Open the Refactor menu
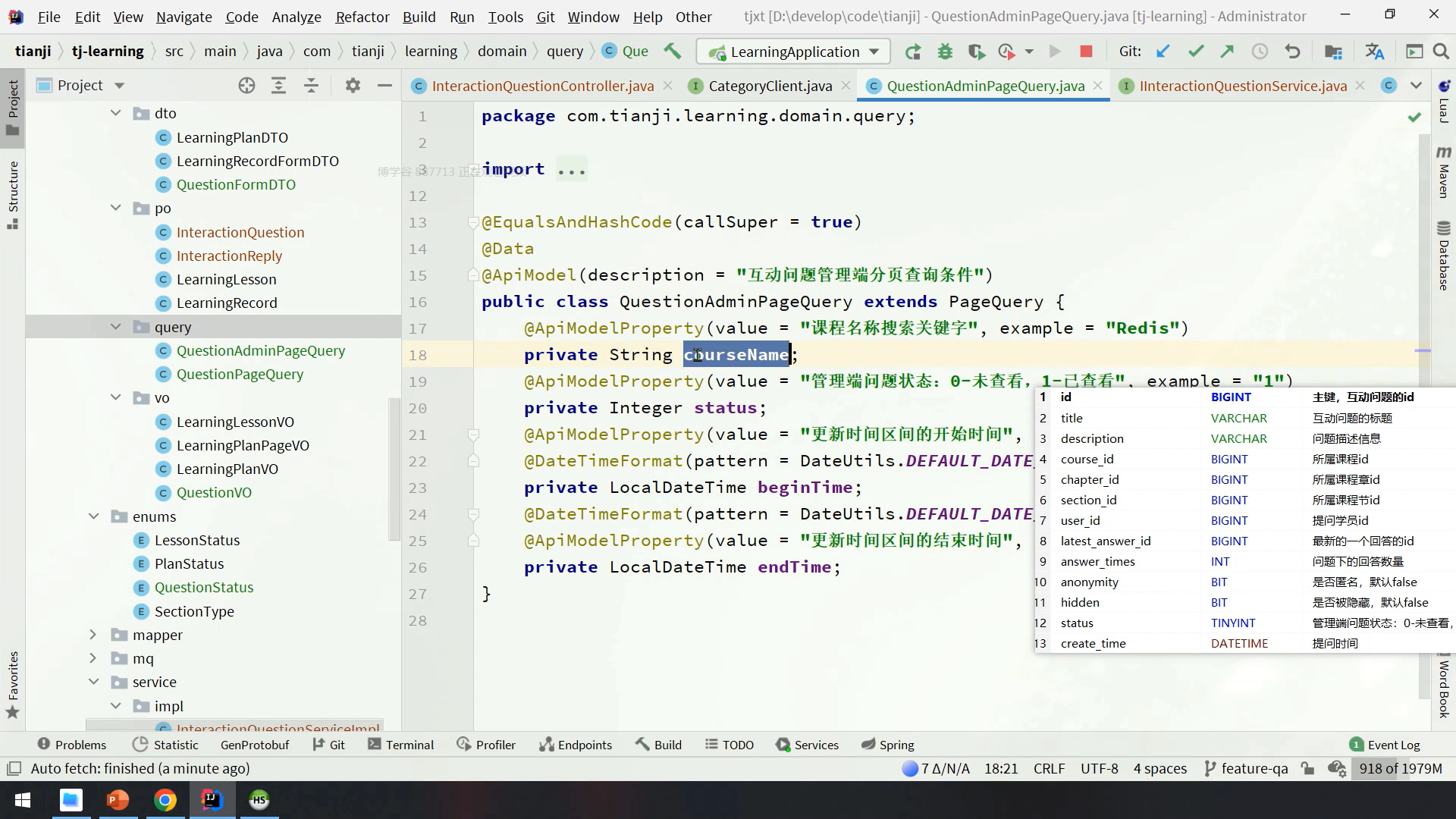The image size is (1456, 819). pyautogui.click(x=362, y=17)
